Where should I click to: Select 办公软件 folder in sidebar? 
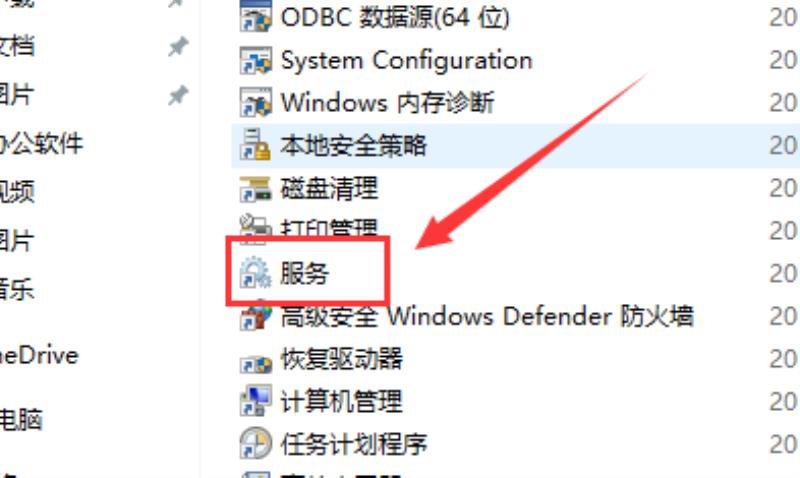pos(41,143)
